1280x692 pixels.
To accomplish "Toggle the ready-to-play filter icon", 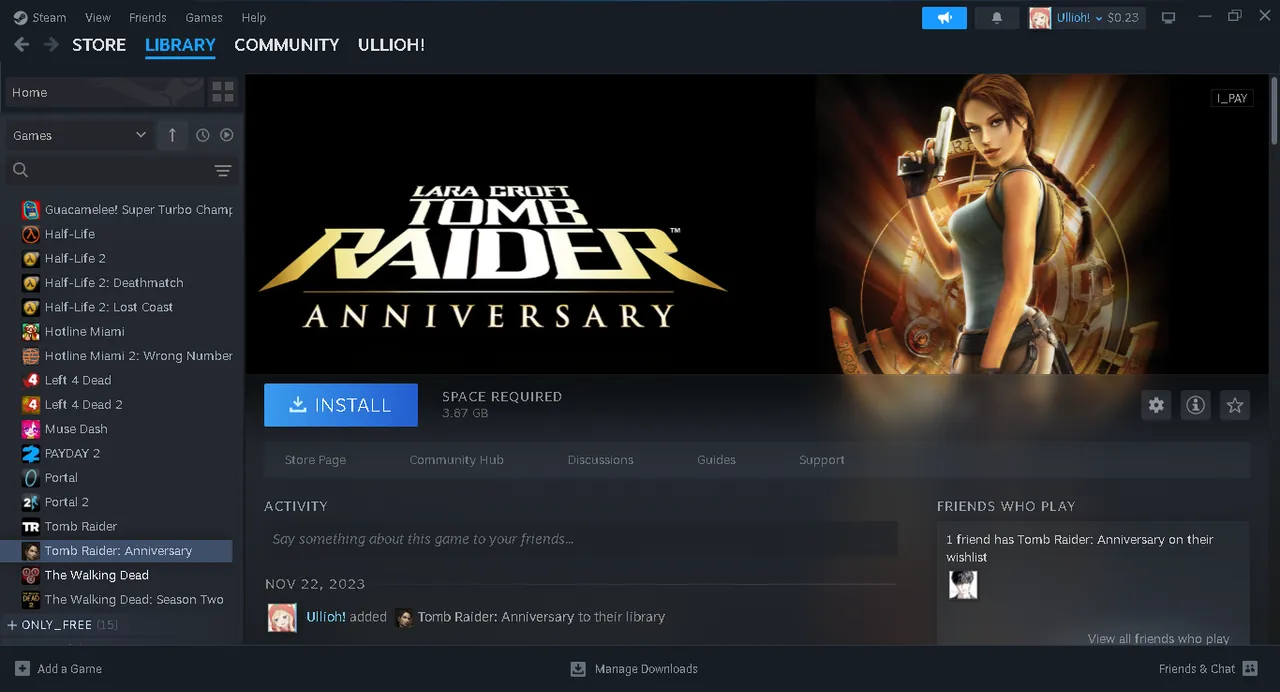I will tap(227, 135).
